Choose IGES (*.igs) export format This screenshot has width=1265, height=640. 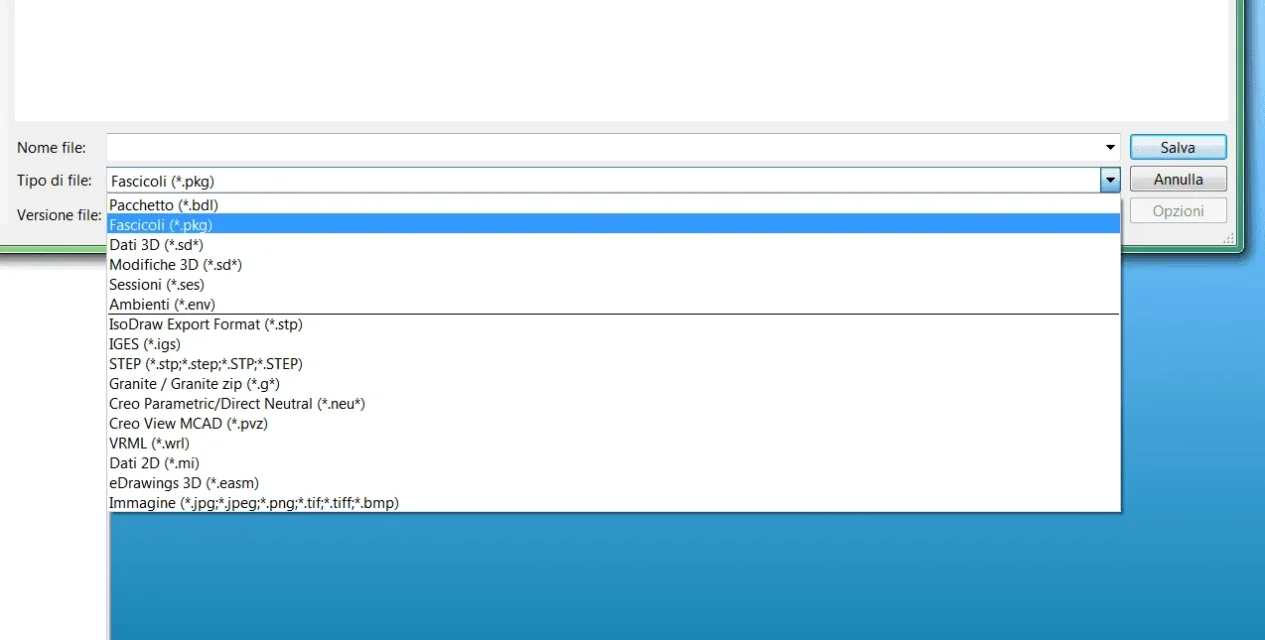point(144,343)
